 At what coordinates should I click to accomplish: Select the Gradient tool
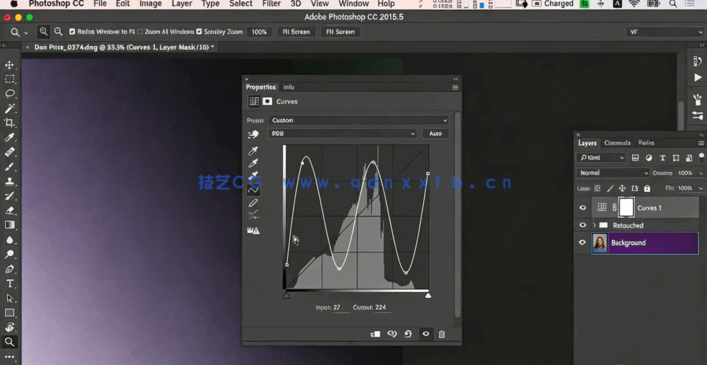click(9, 225)
